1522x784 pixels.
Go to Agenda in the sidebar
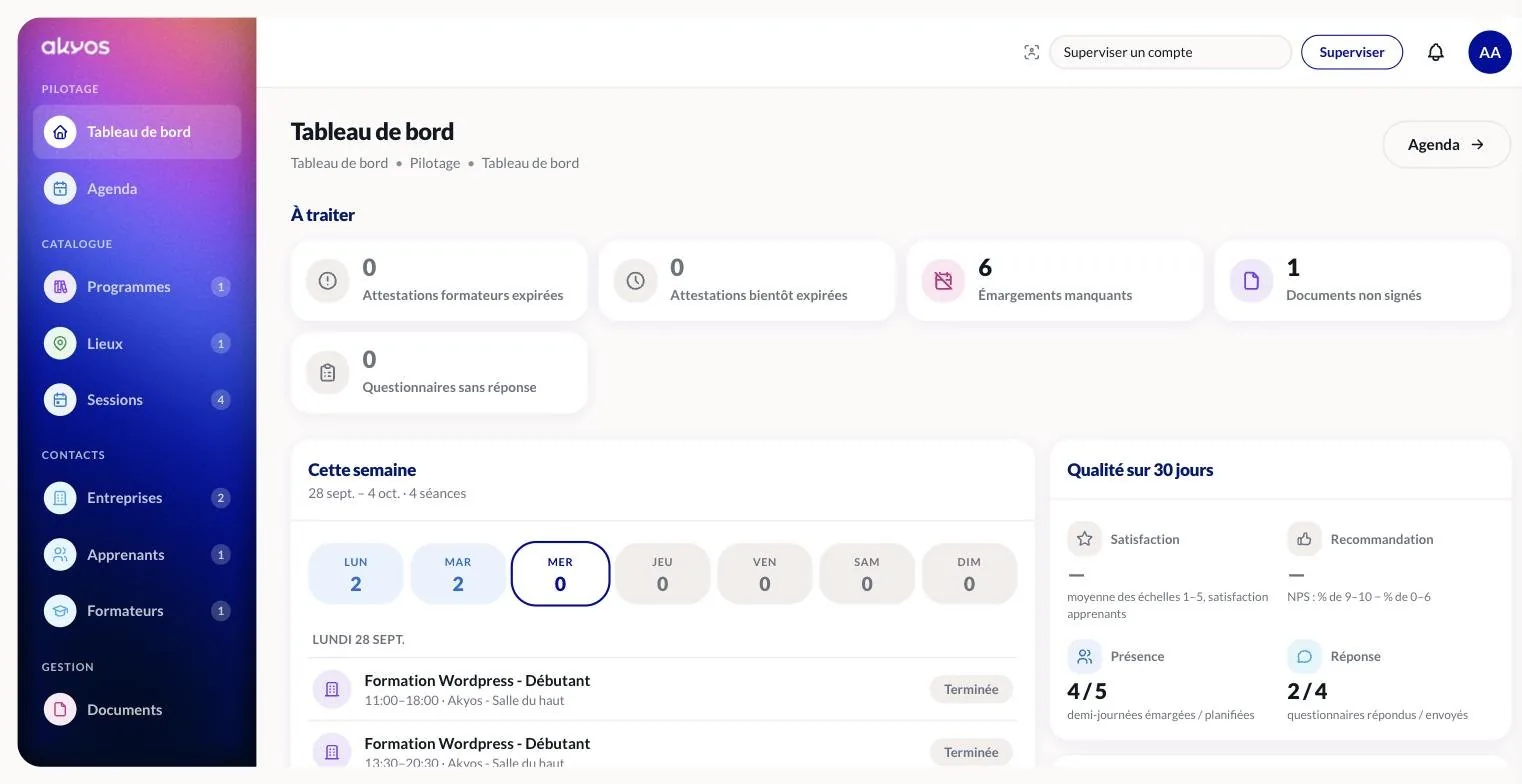pos(137,189)
